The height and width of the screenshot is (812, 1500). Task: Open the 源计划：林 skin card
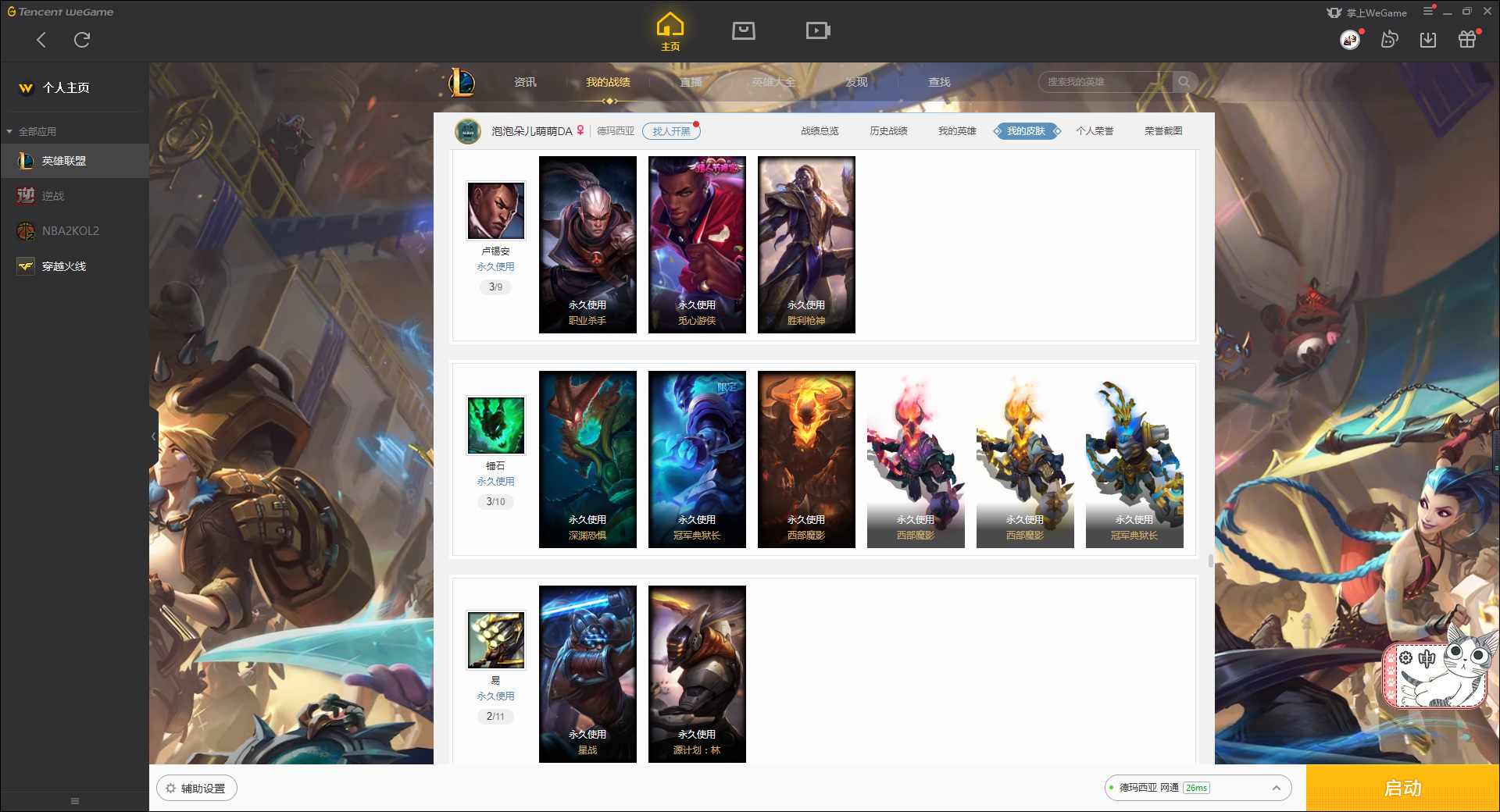click(x=697, y=674)
